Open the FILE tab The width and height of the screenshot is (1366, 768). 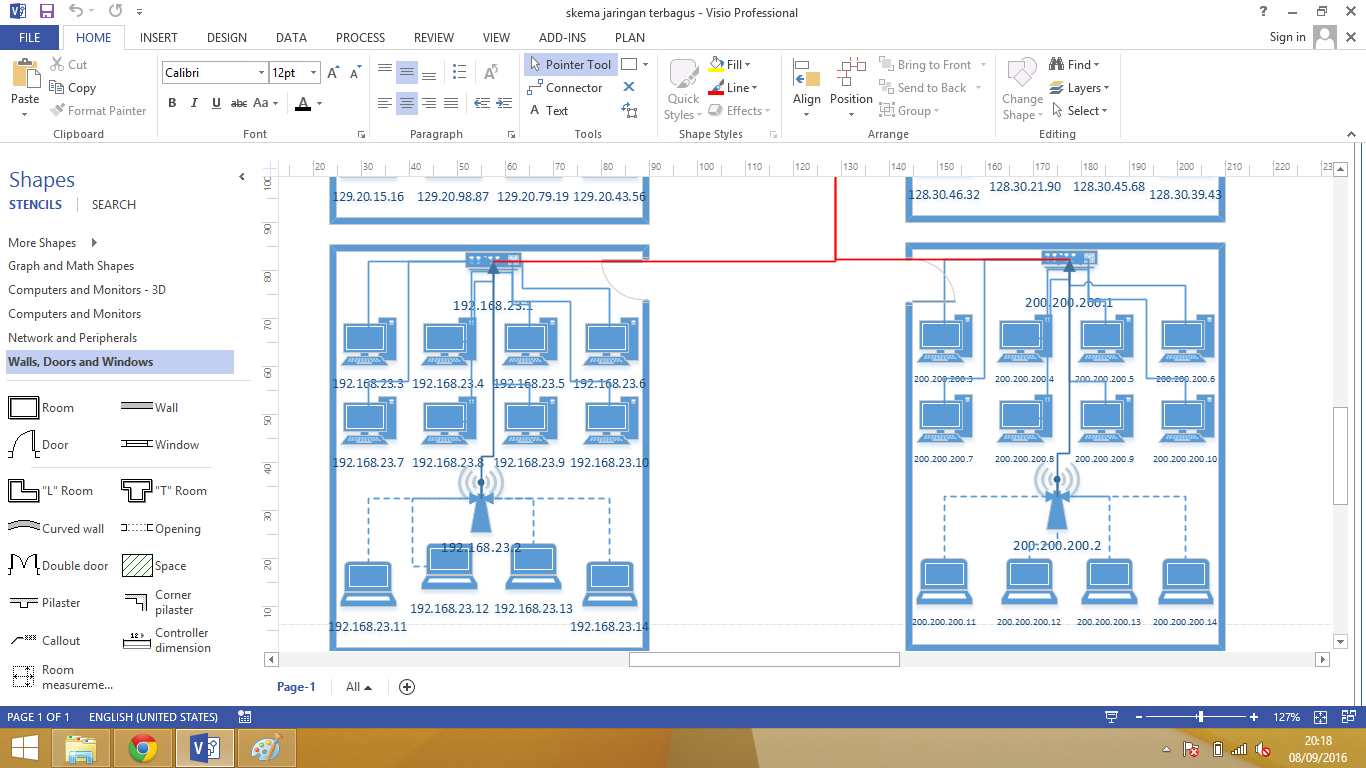29,38
